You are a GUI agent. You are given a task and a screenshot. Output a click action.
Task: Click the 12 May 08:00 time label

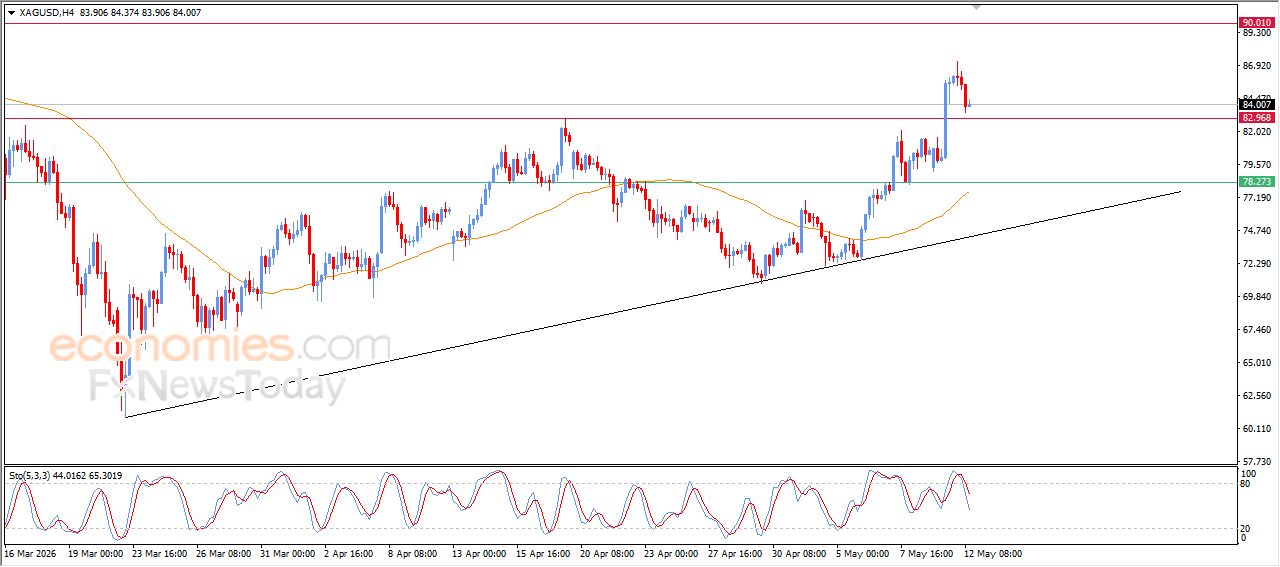(x=991, y=553)
